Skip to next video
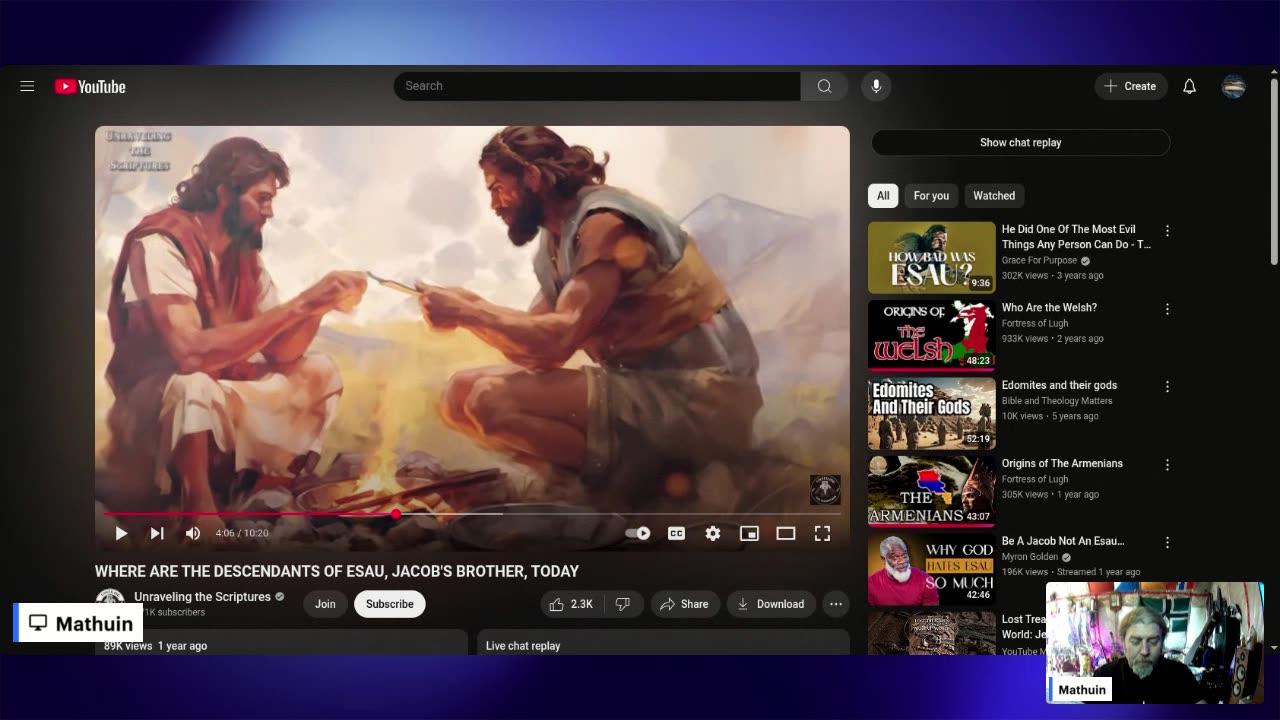Screen dimensions: 1280x720 pos(157,533)
